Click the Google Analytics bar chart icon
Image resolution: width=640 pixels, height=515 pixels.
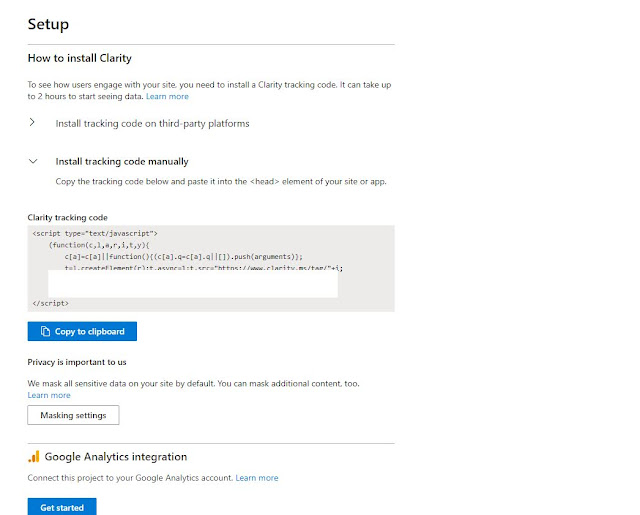click(x=34, y=457)
